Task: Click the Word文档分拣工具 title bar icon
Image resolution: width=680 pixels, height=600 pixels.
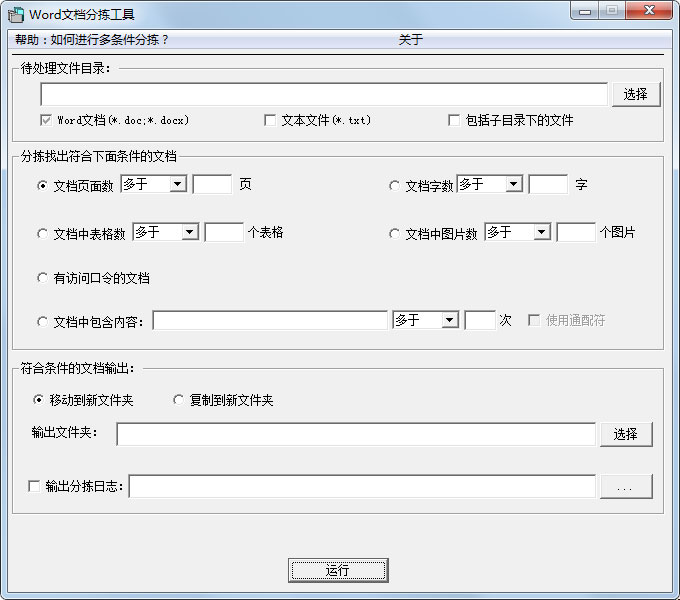Action: point(16,14)
